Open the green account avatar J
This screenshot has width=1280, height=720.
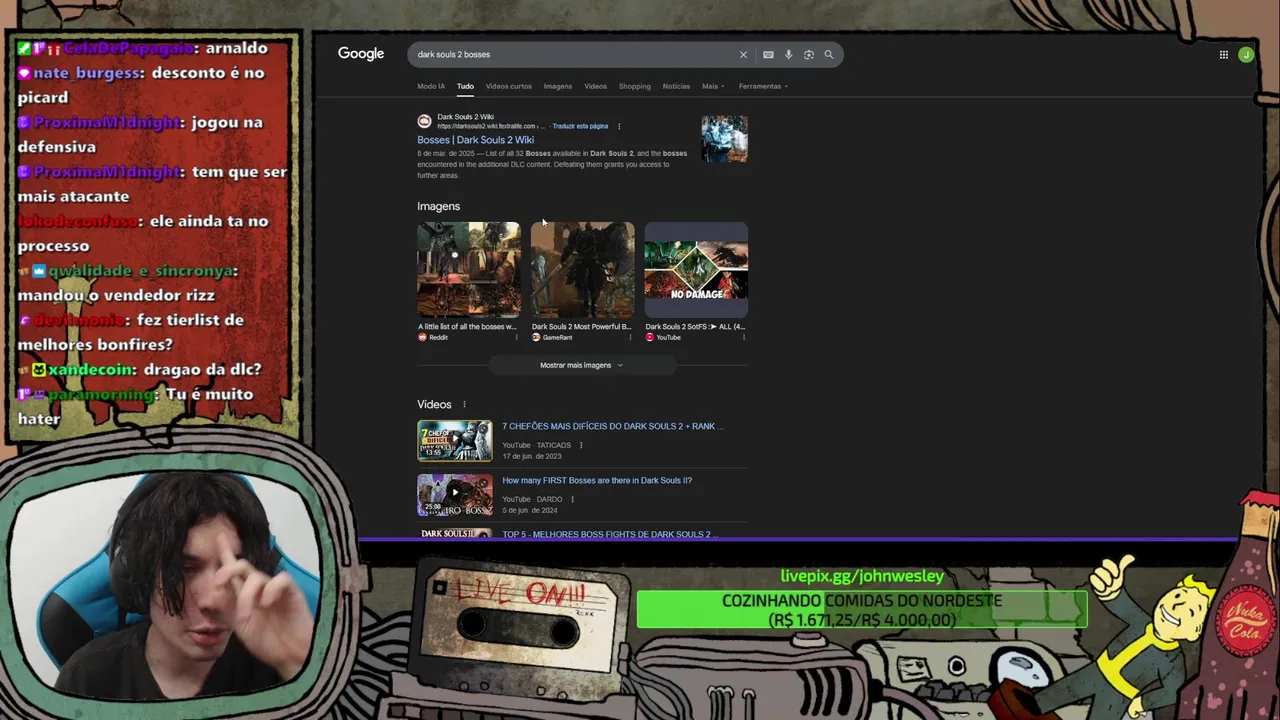[x=1246, y=55]
